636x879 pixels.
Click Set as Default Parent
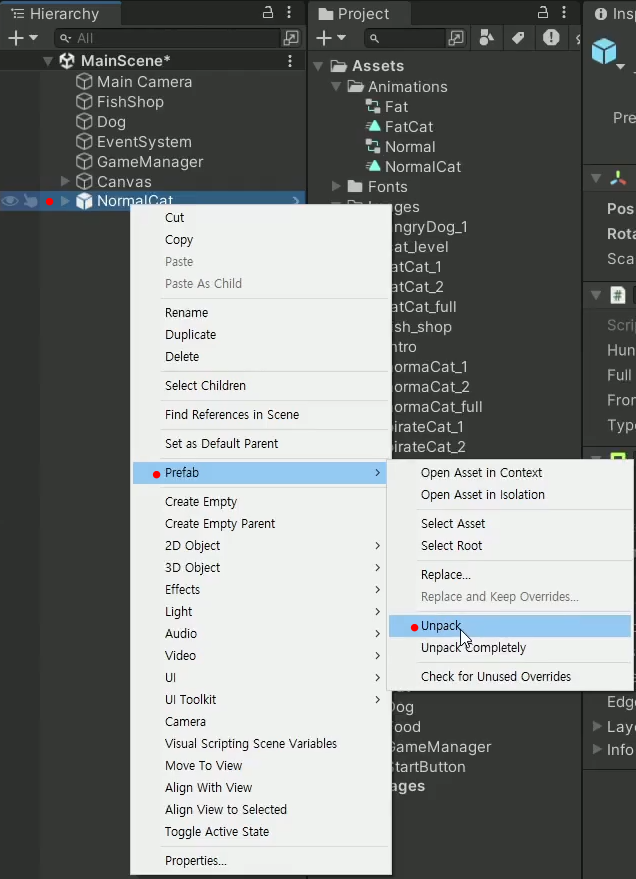261,444
